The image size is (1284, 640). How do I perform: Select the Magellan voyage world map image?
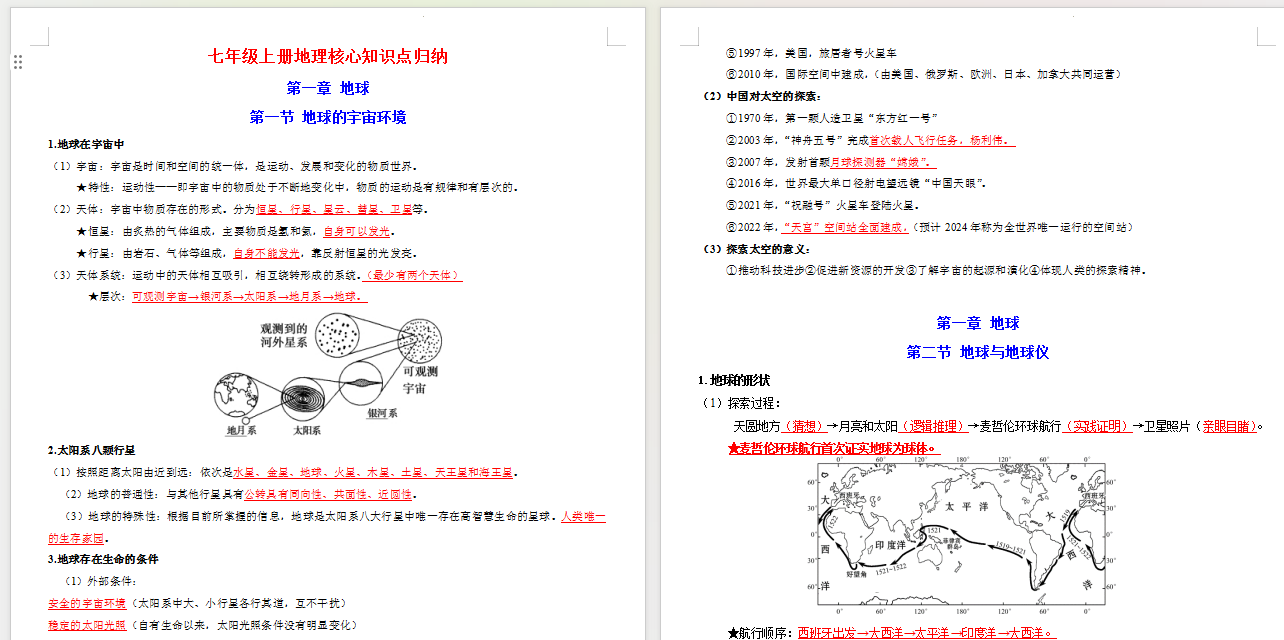960,538
